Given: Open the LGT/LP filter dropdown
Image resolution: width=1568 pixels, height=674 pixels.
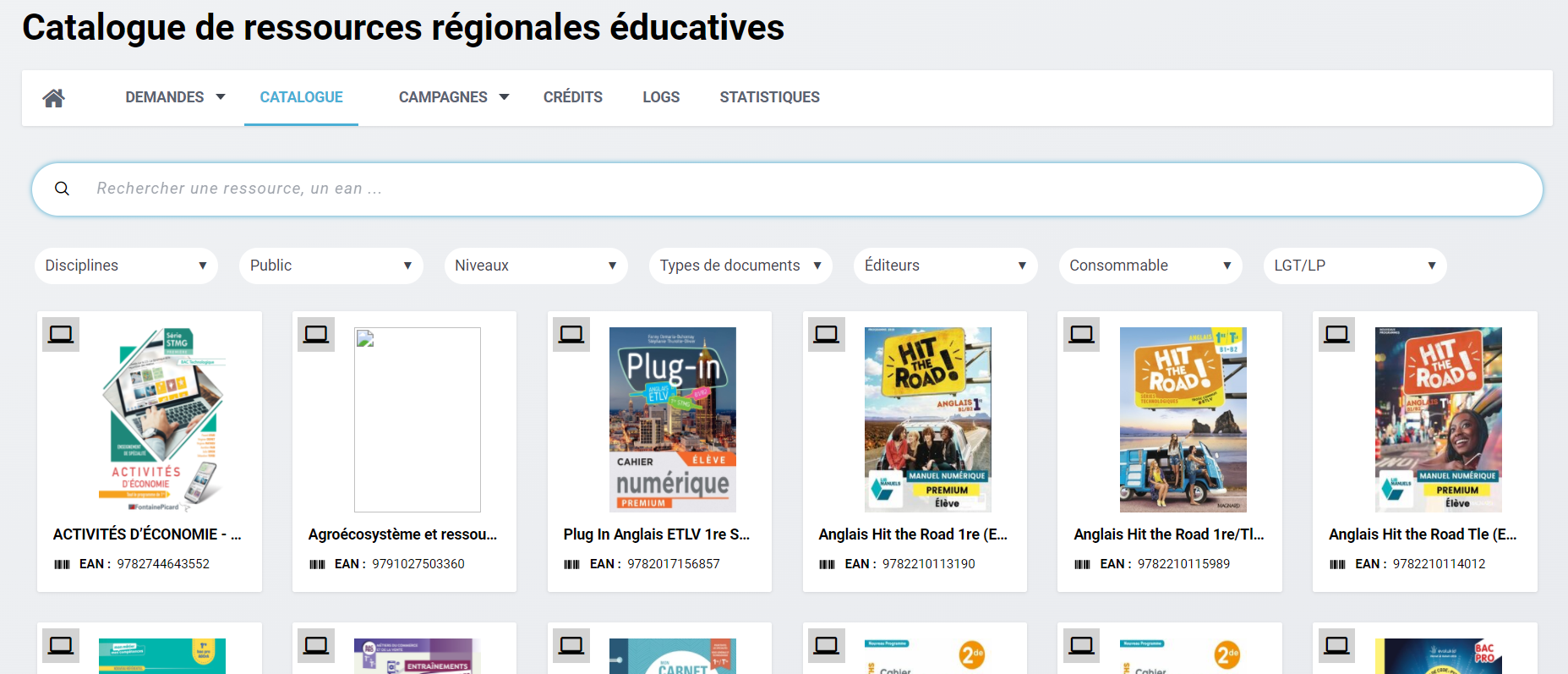Looking at the screenshot, I should click(x=1354, y=266).
